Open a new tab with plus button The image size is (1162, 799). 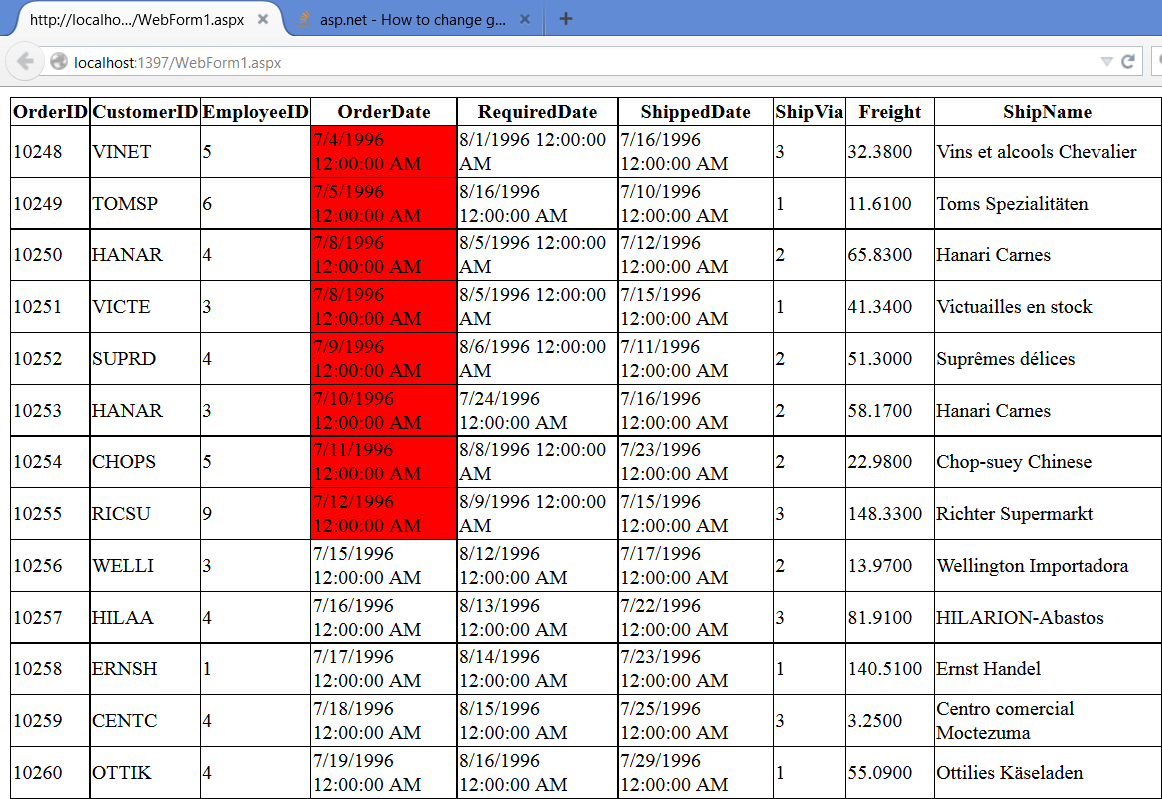click(x=565, y=19)
